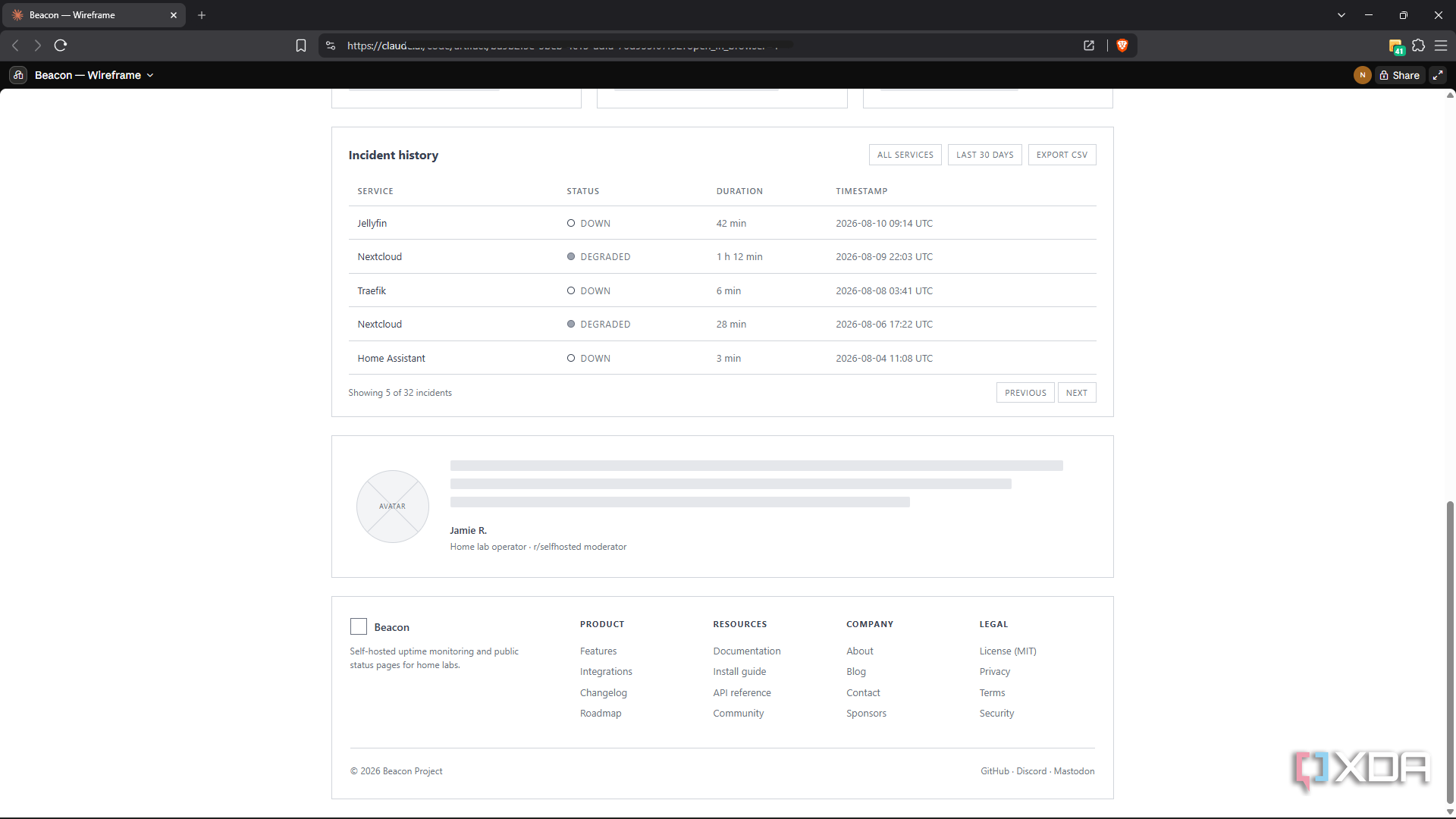
Task: Close the Beacon — Wireframe tab
Action: click(x=174, y=15)
